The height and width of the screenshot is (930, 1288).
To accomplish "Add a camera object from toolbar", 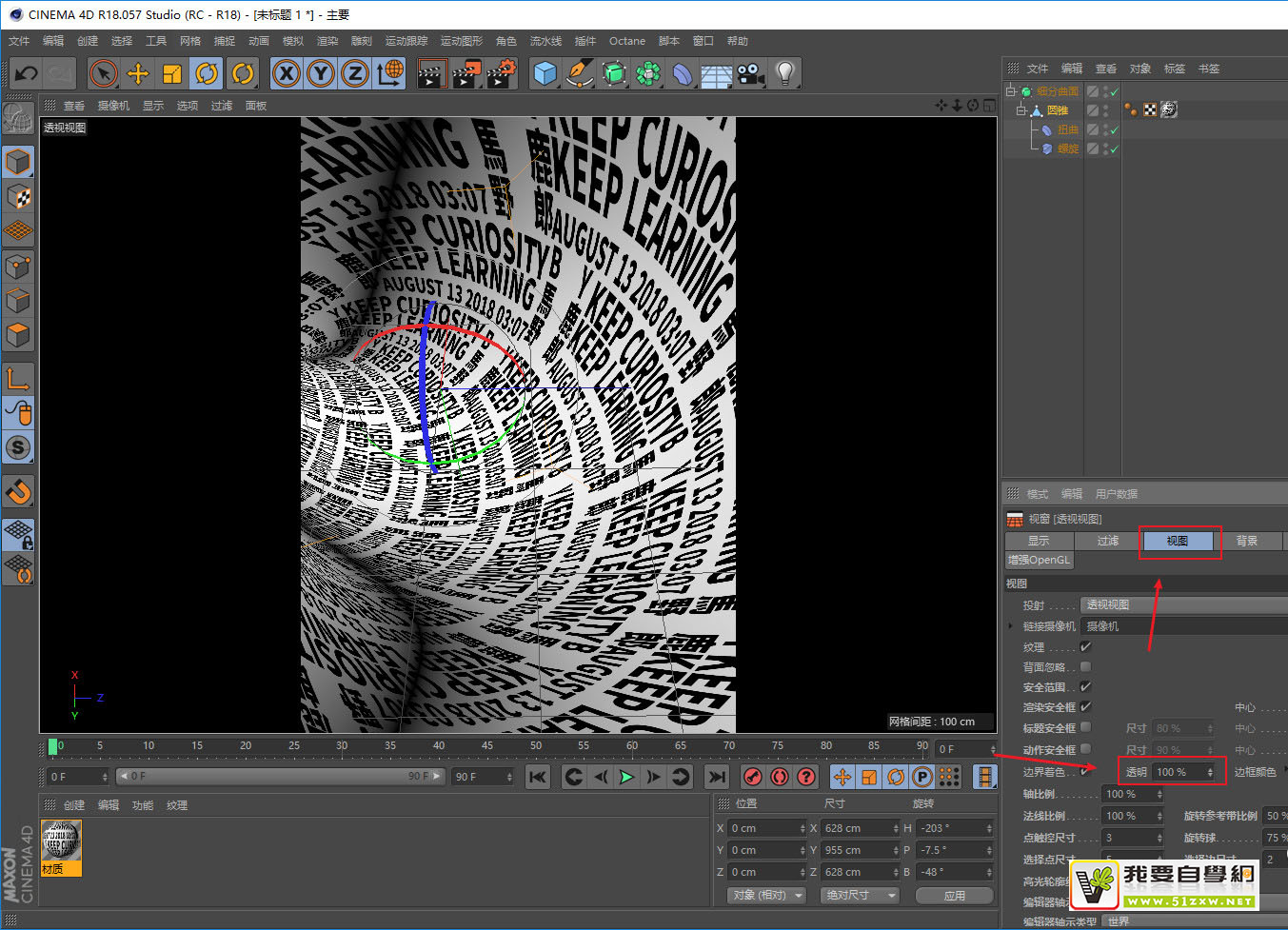I will (751, 73).
